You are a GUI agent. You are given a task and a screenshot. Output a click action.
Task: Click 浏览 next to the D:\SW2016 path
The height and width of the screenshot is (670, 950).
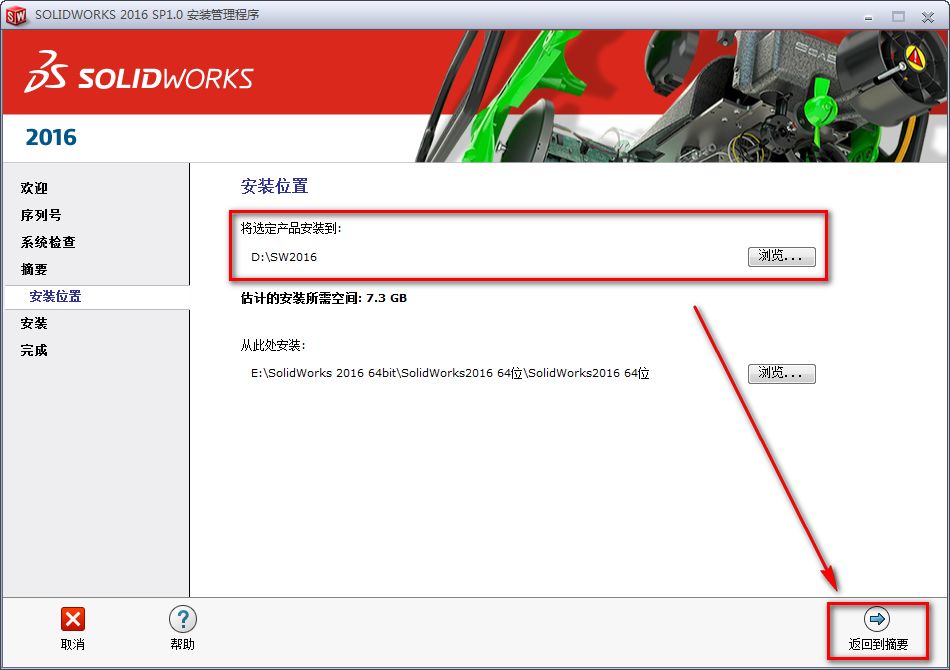tap(781, 256)
